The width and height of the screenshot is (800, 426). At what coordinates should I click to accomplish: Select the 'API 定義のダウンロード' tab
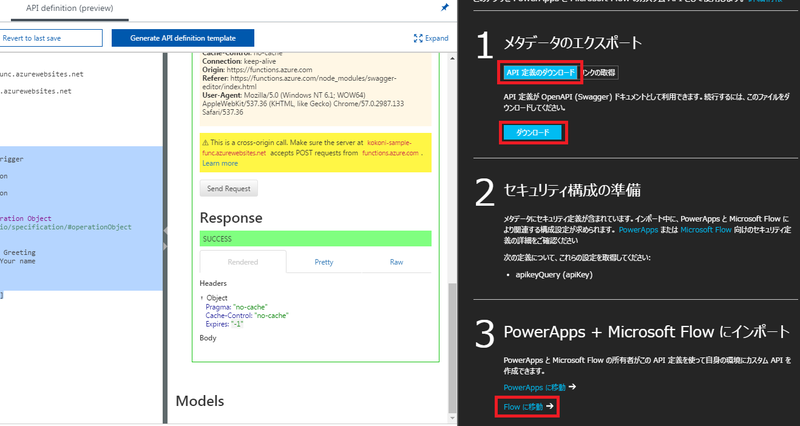[540, 72]
